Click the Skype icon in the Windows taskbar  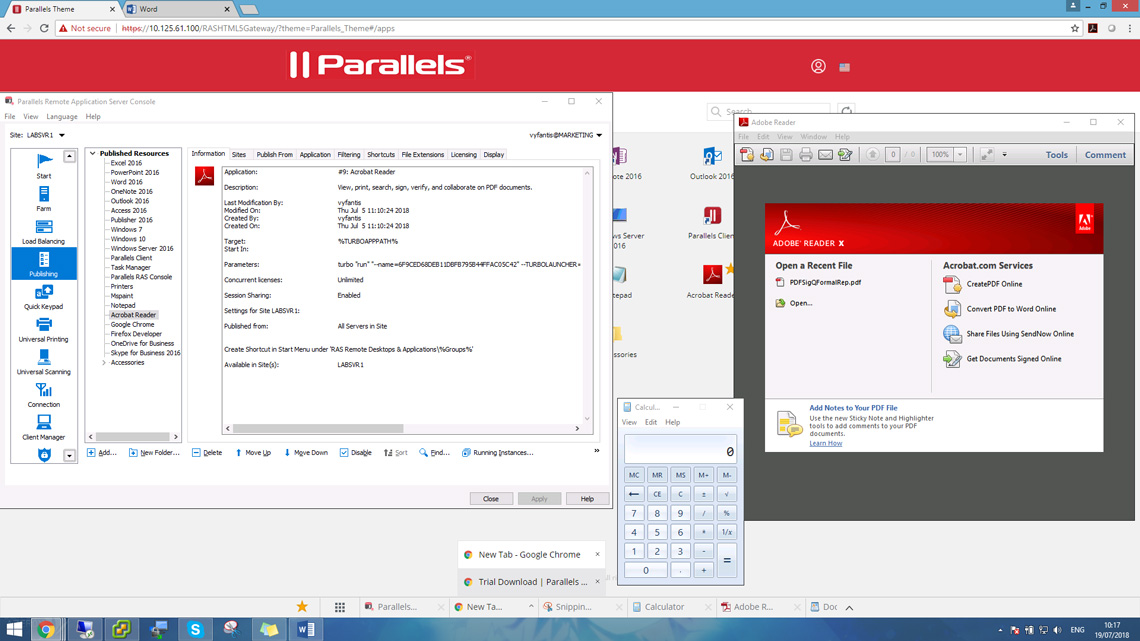(195, 629)
